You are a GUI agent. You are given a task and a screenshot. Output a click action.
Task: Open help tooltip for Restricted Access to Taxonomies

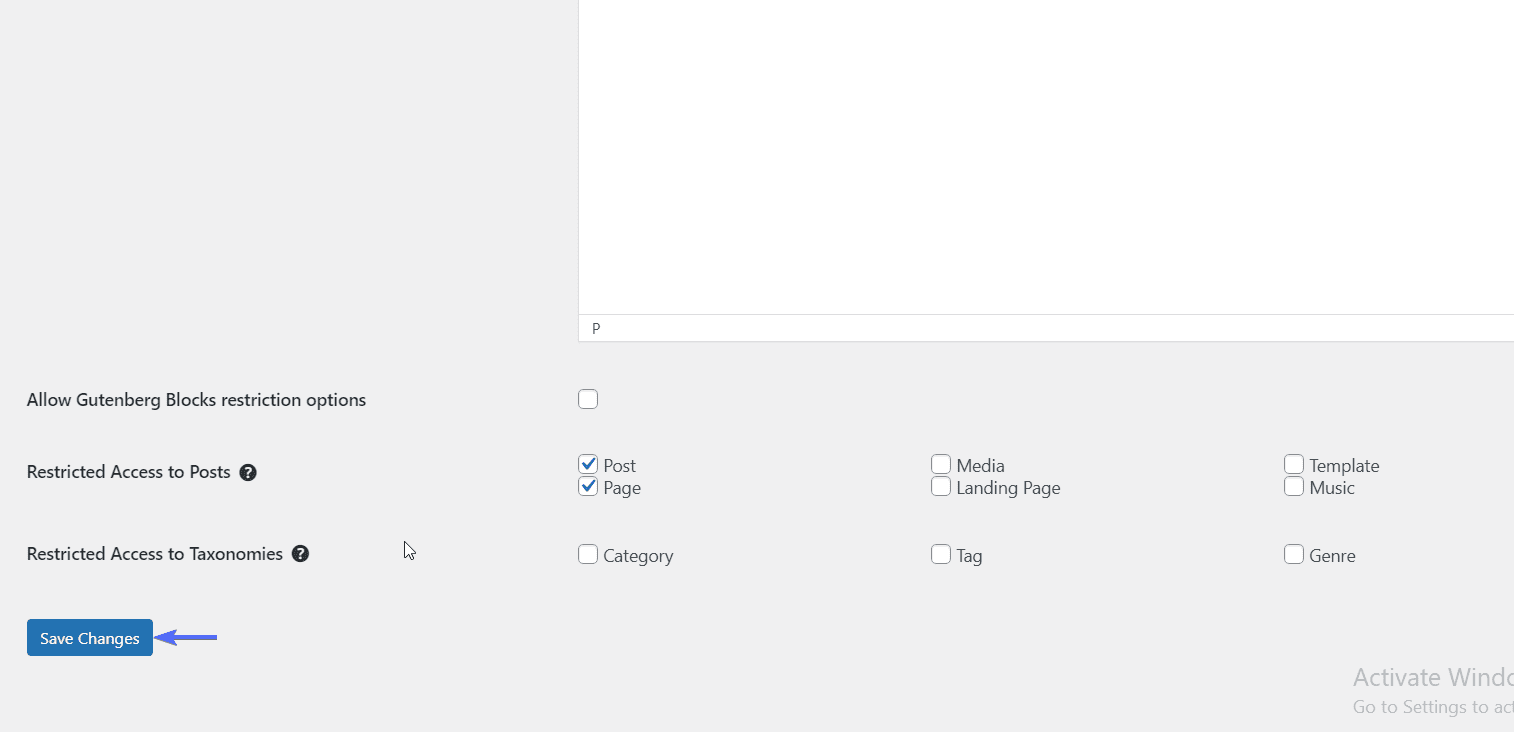[x=300, y=553]
